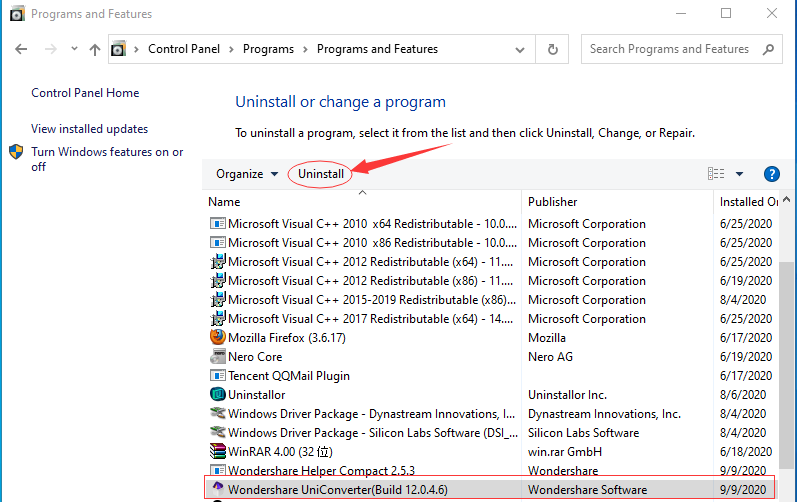This screenshot has width=797, height=502.
Task: Click Programs and Features breadcrumb segment
Action: tap(377, 49)
